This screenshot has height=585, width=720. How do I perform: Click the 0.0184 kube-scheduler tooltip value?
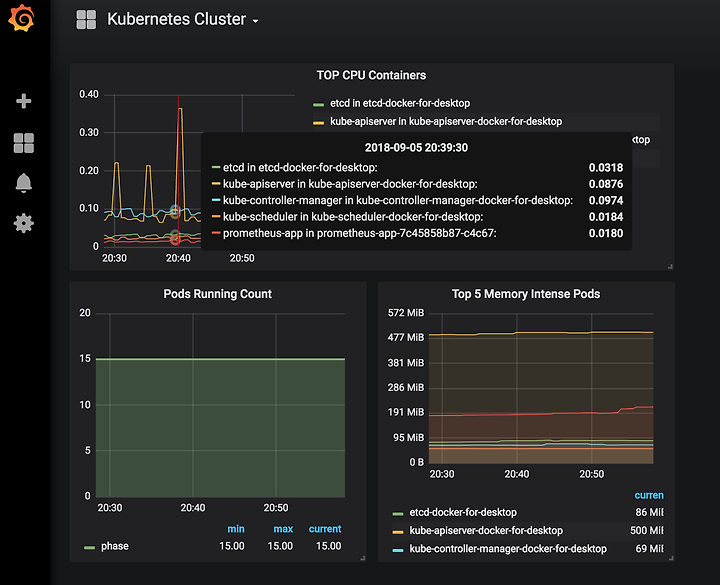point(606,217)
